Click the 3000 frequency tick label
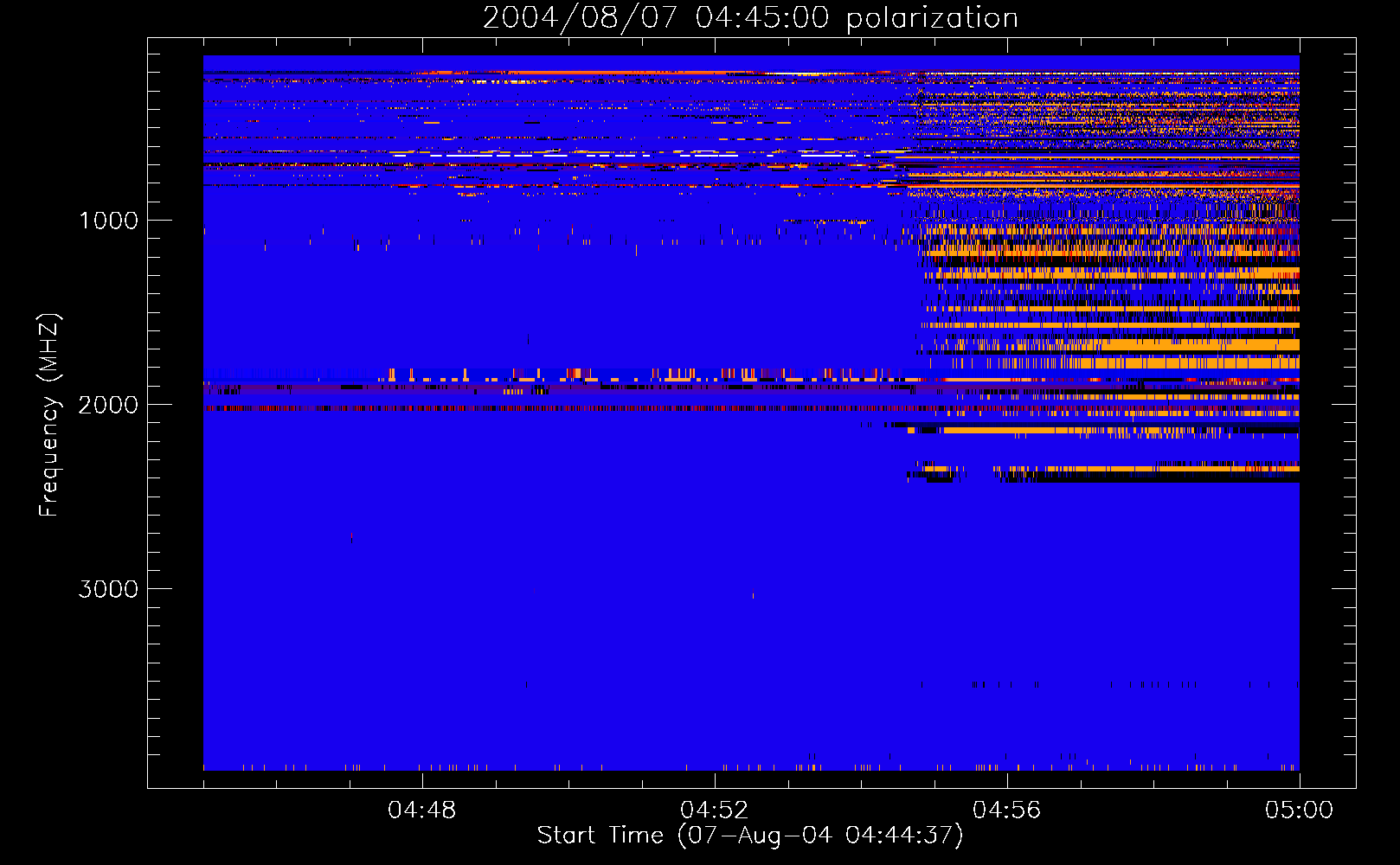 click(x=108, y=589)
